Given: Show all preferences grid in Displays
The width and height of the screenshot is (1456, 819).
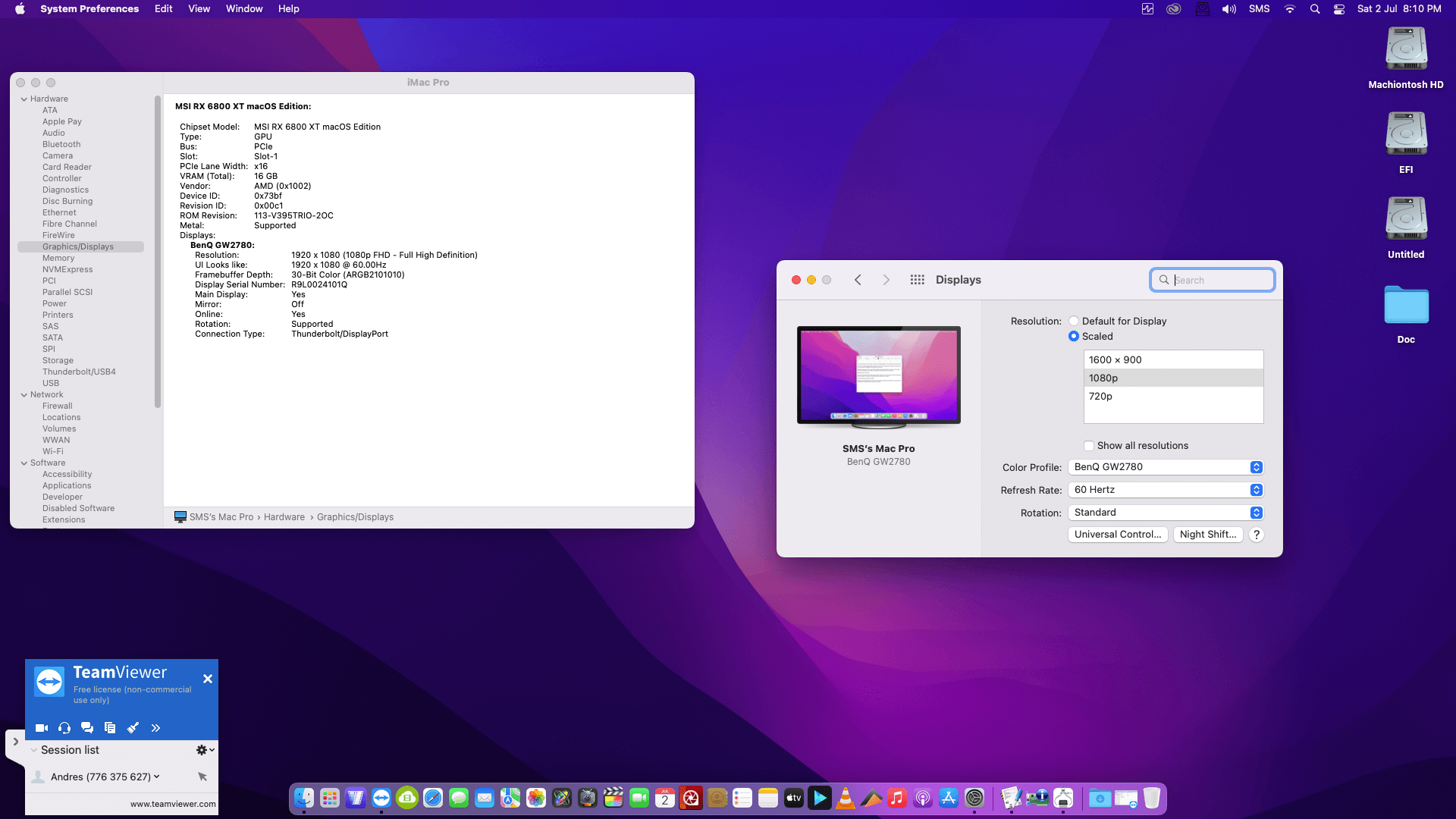Looking at the screenshot, I should click(x=917, y=280).
